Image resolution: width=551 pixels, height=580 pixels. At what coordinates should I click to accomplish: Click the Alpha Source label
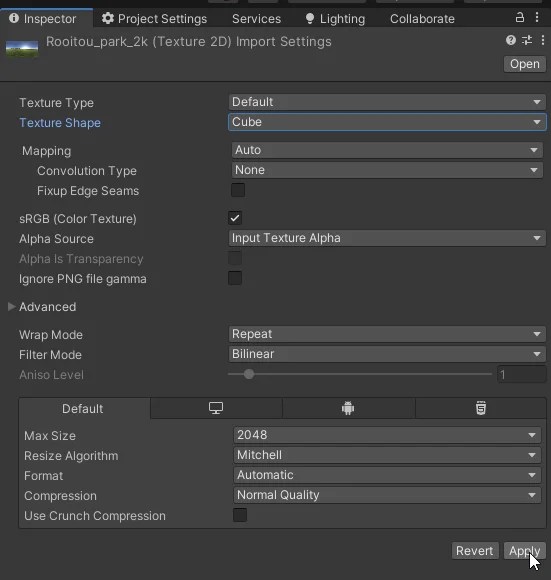(x=57, y=239)
